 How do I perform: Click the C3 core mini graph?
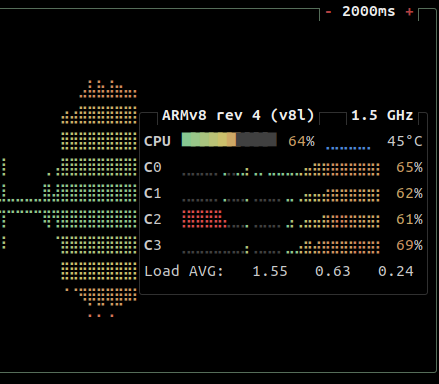pos(281,247)
